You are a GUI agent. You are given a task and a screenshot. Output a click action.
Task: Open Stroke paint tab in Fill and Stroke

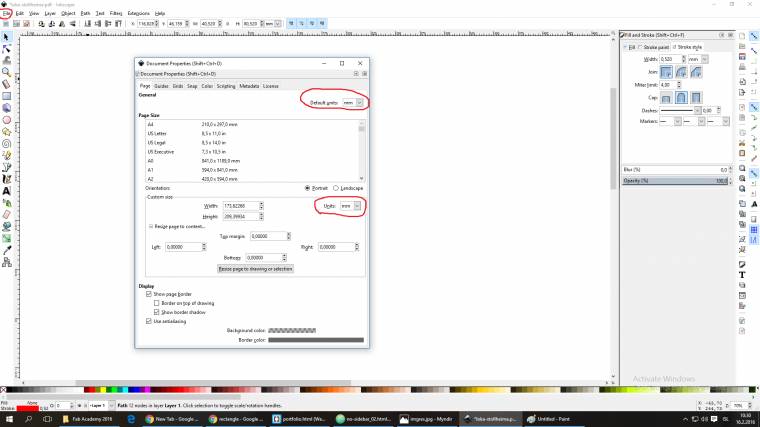click(x=655, y=47)
